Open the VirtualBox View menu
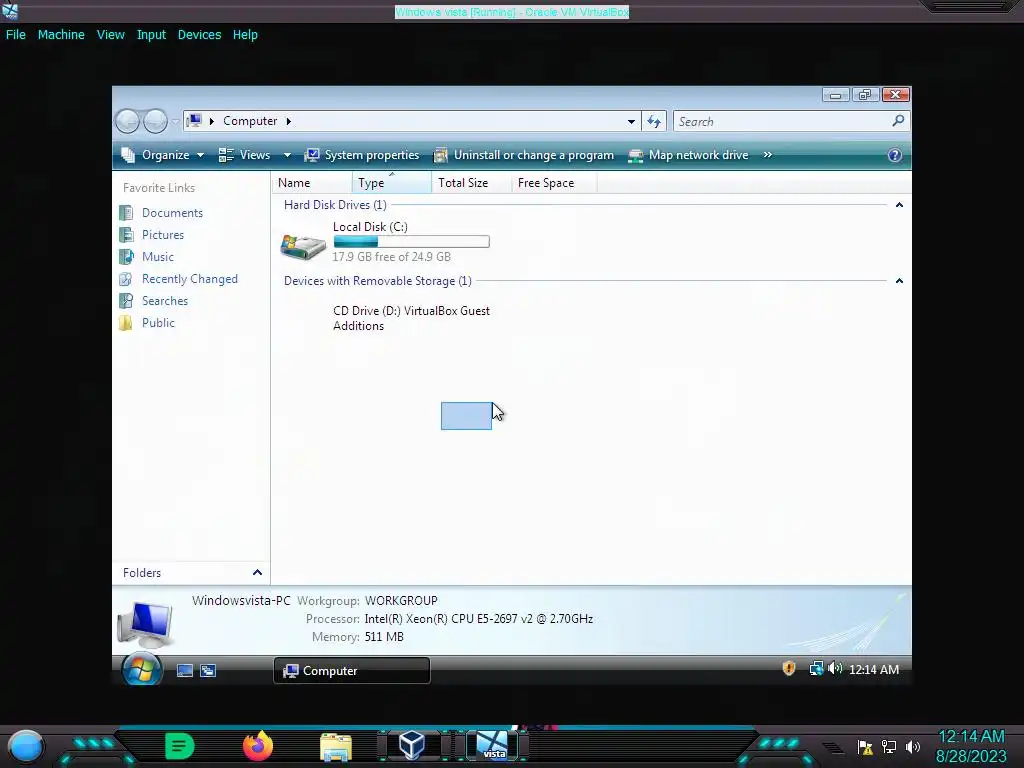 tap(110, 35)
